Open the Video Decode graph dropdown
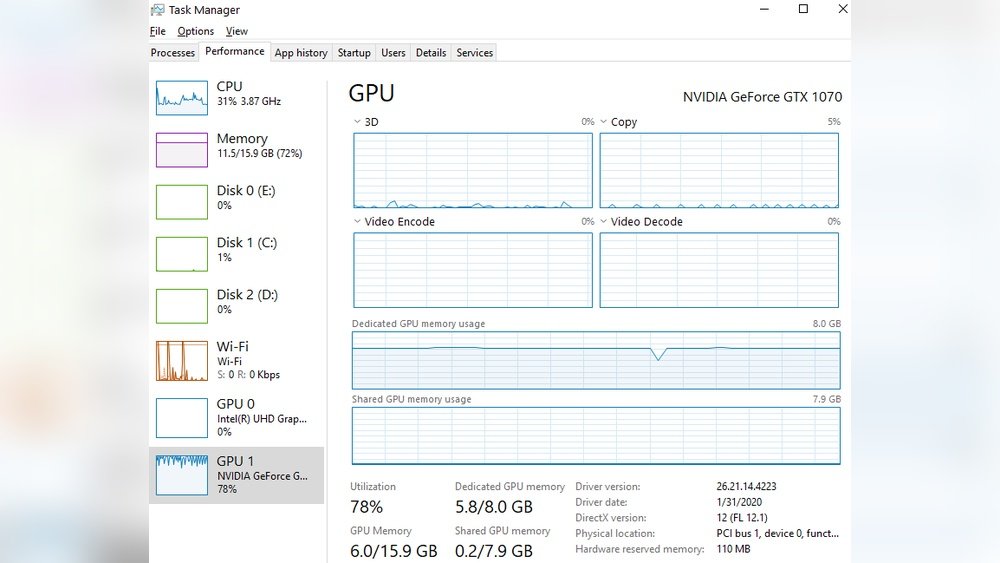1000x563 pixels. tap(604, 222)
